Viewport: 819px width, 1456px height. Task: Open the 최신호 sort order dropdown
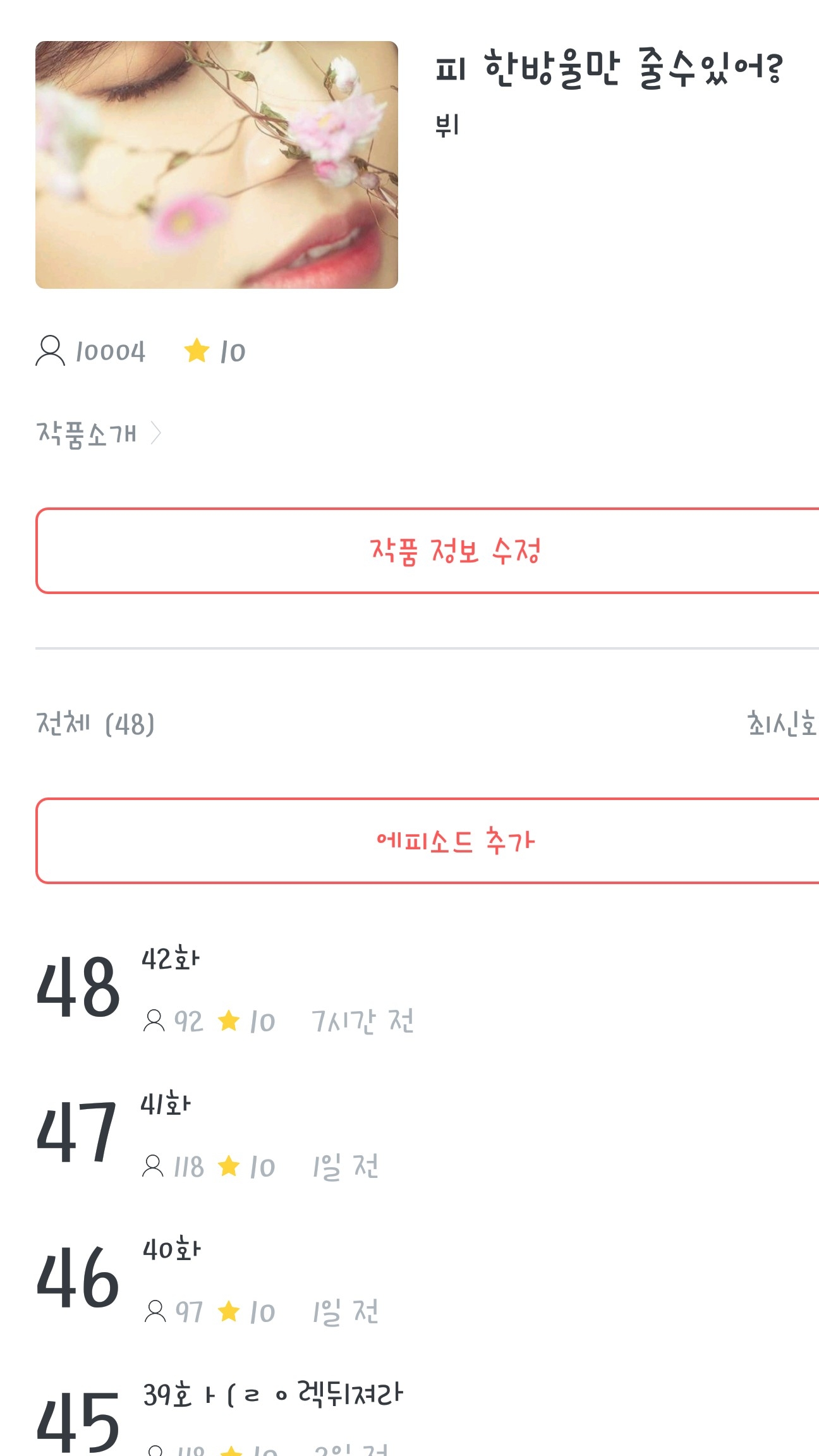pyautogui.click(x=781, y=724)
